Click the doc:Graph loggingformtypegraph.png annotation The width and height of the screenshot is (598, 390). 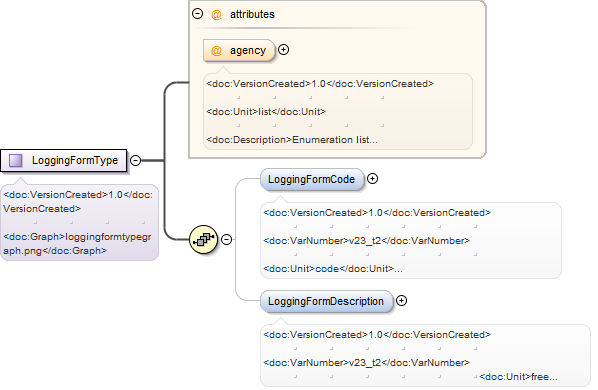tap(77, 244)
